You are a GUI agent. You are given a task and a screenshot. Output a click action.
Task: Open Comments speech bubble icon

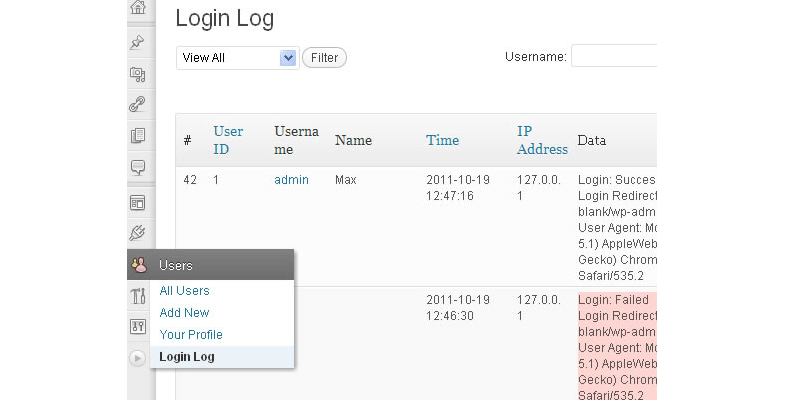tap(138, 166)
